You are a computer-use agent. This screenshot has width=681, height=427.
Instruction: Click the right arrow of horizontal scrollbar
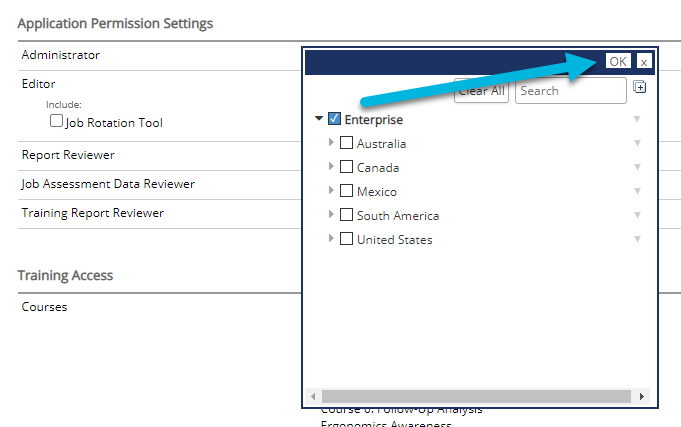[641, 396]
